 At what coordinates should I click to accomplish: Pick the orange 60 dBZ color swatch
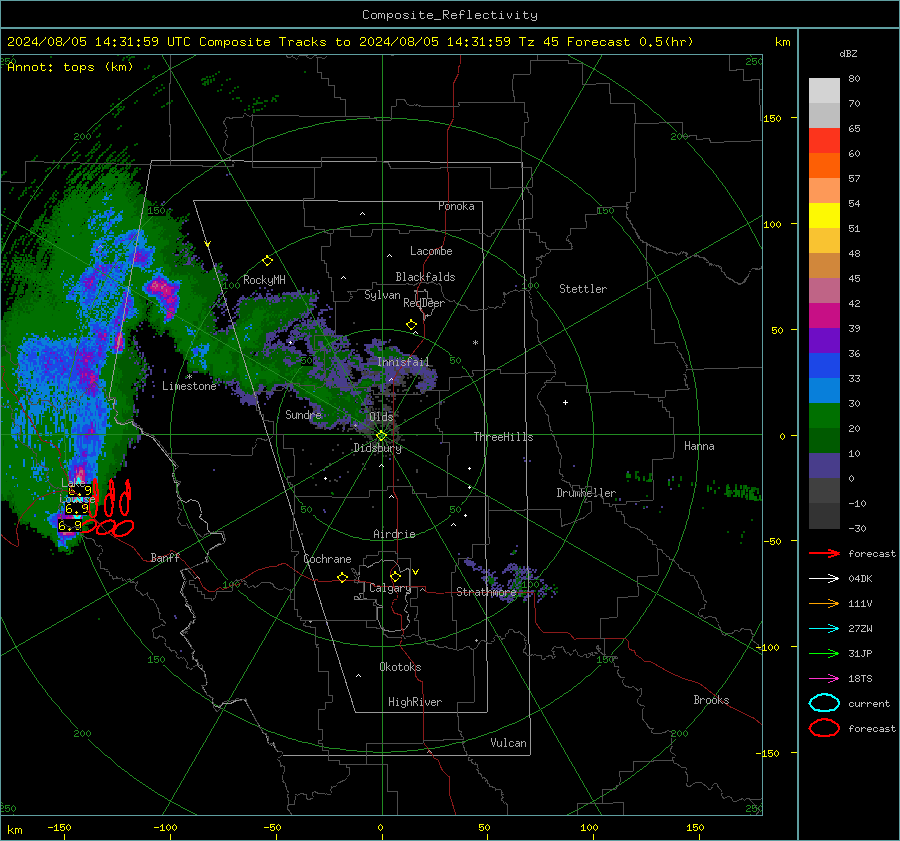pyautogui.click(x=824, y=165)
